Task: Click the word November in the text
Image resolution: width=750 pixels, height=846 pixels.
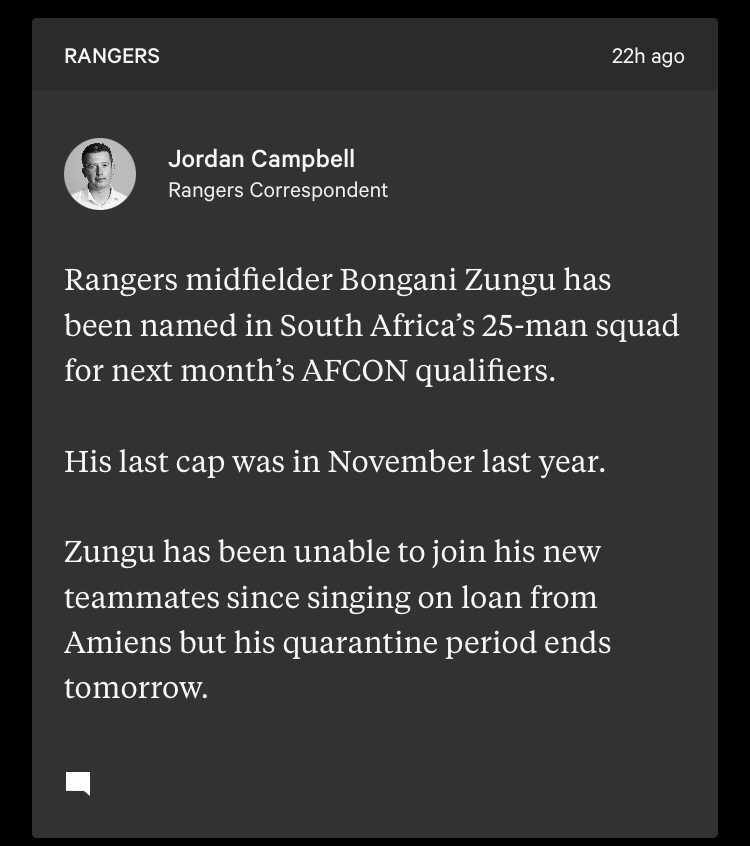Action: pyautogui.click(x=400, y=462)
